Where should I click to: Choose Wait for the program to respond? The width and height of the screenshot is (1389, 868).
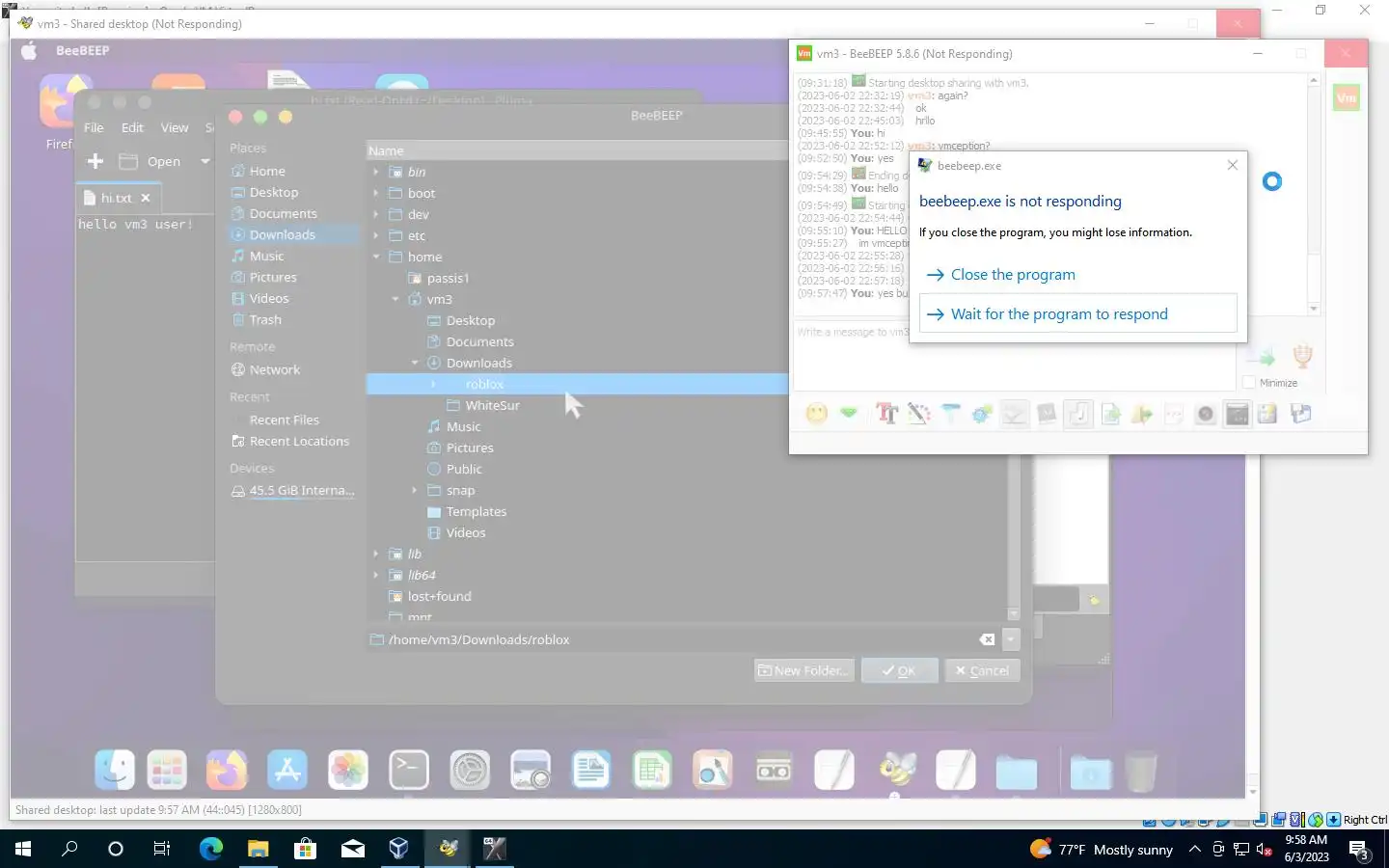1078,314
